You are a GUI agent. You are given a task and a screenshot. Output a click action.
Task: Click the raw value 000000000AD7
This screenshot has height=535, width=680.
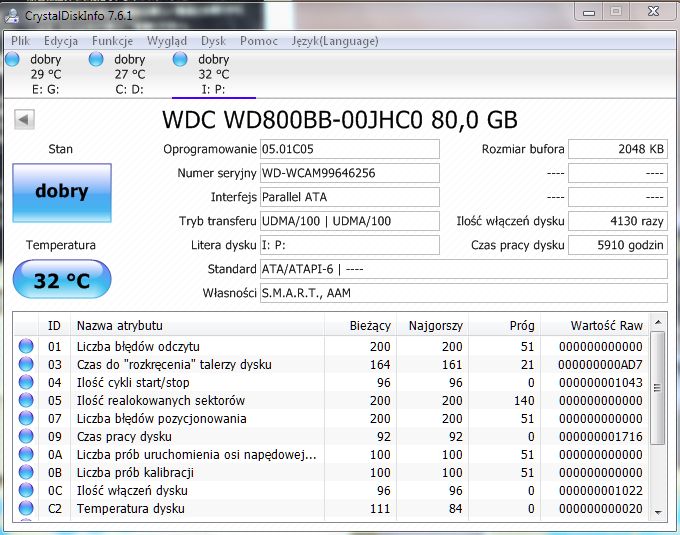[600, 365]
